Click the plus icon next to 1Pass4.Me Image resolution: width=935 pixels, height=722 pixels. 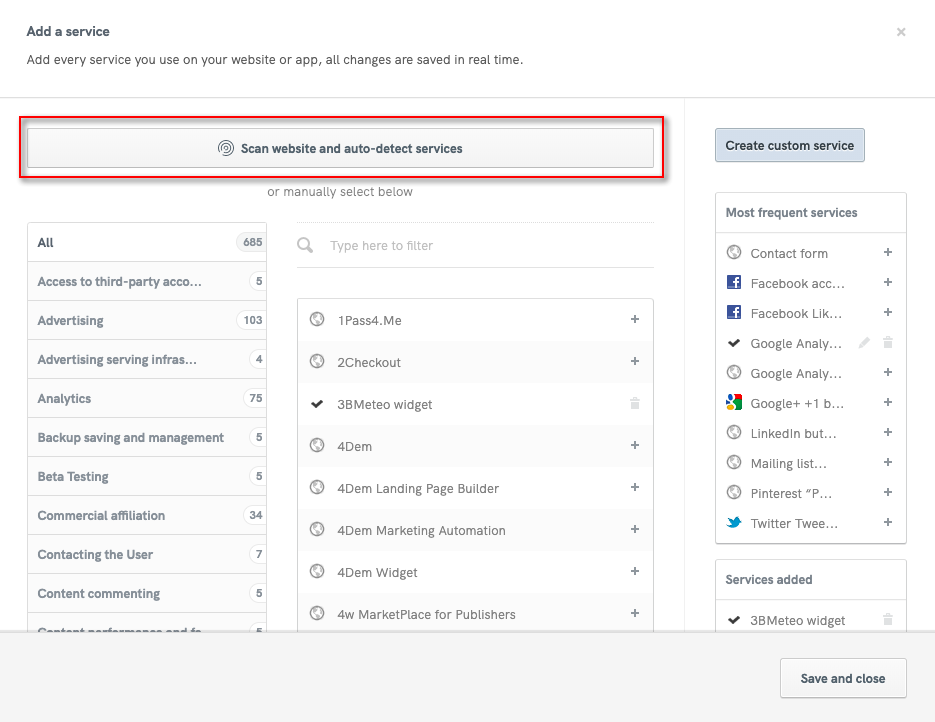point(634,319)
